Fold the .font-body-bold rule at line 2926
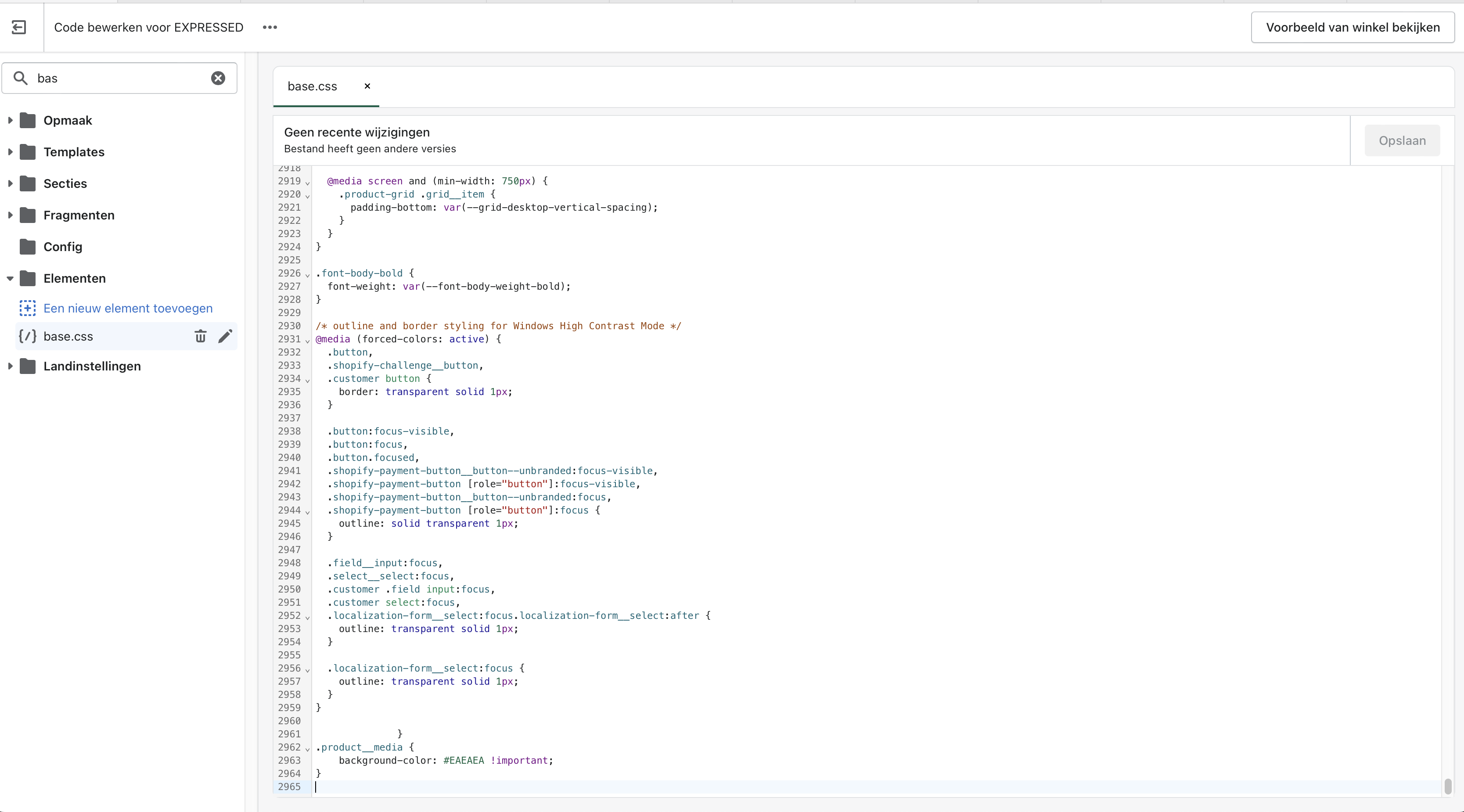Viewport: 1464px width, 812px height. coord(307,275)
